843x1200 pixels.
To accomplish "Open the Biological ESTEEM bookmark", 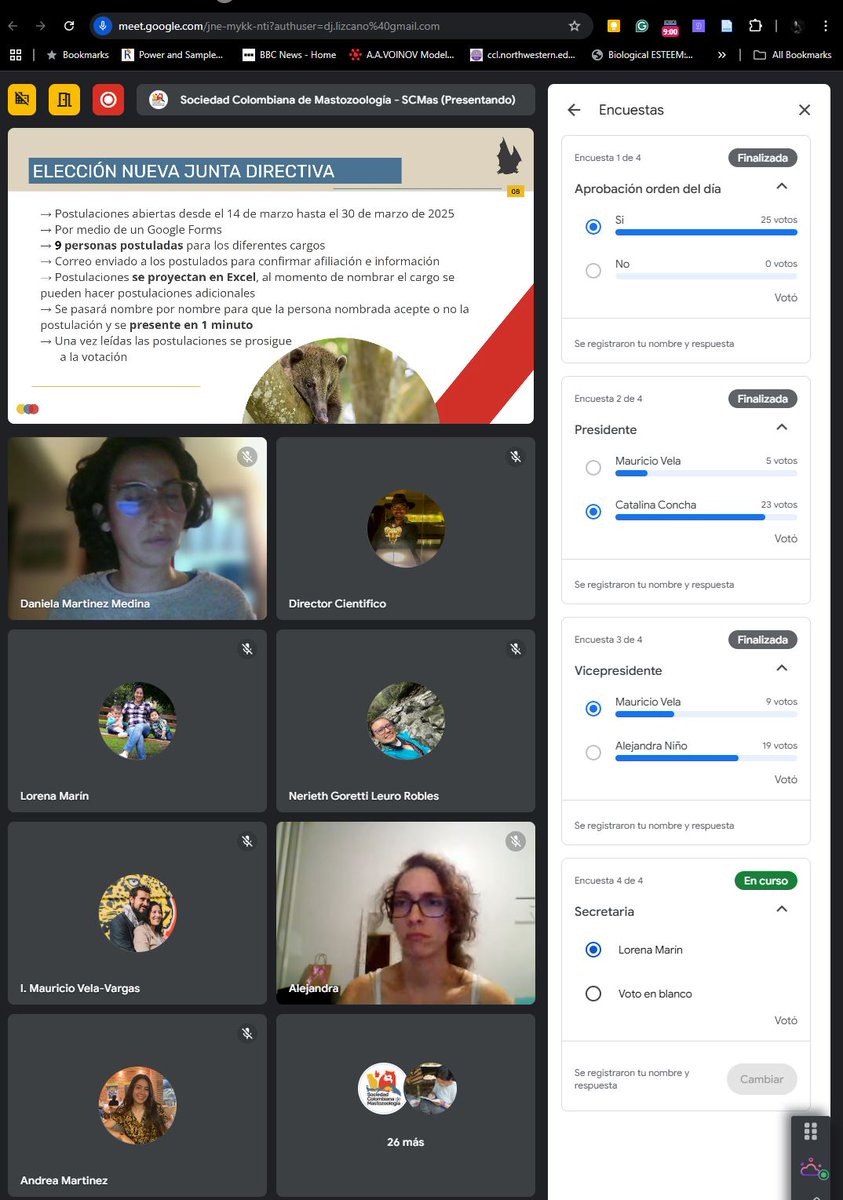I will (x=643, y=55).
